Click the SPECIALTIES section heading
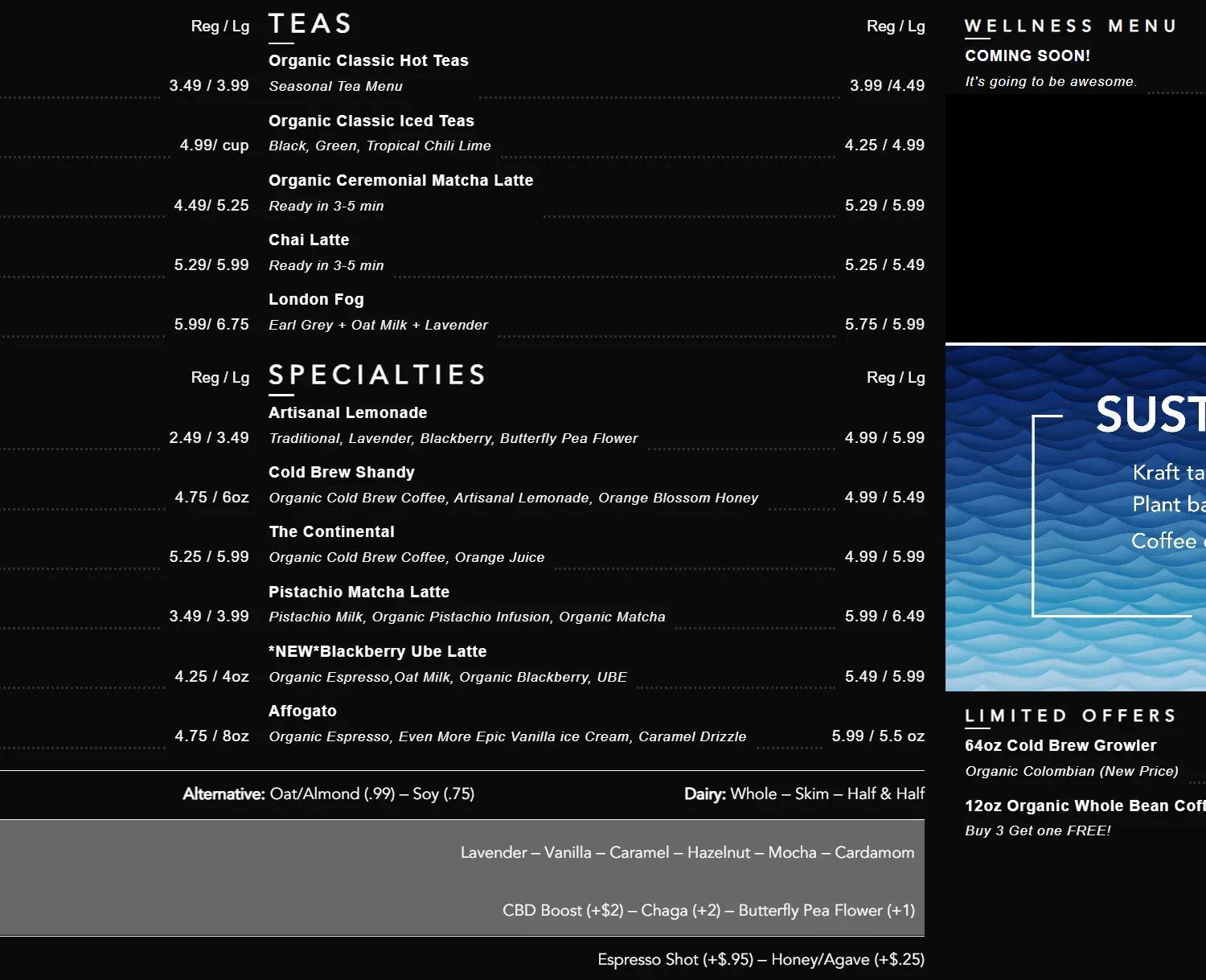This screenshot has width=1206, height=980. point(377,375)
